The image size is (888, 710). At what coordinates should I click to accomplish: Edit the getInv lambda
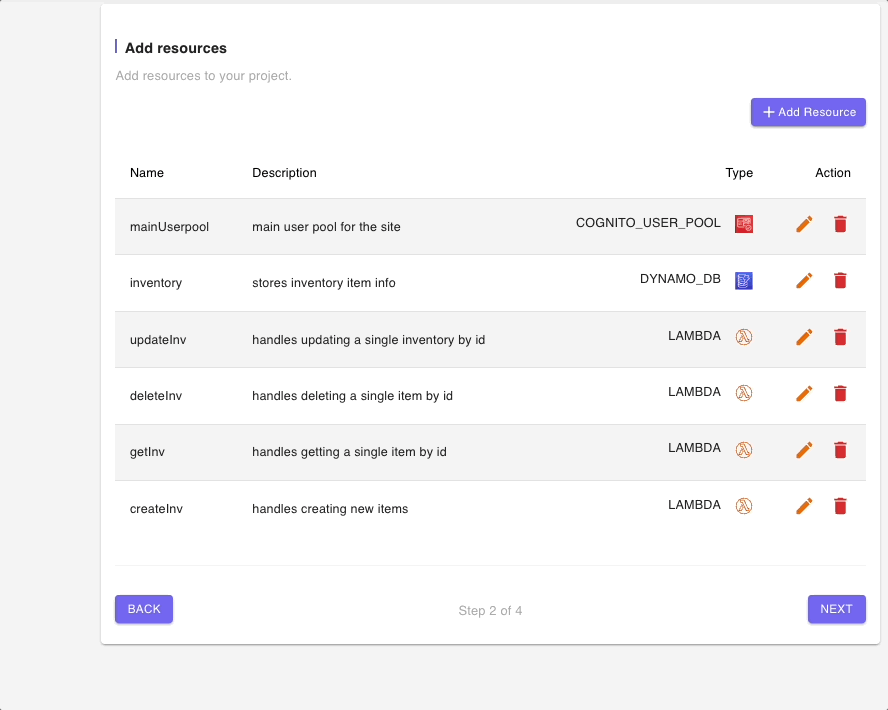[804, 450]
